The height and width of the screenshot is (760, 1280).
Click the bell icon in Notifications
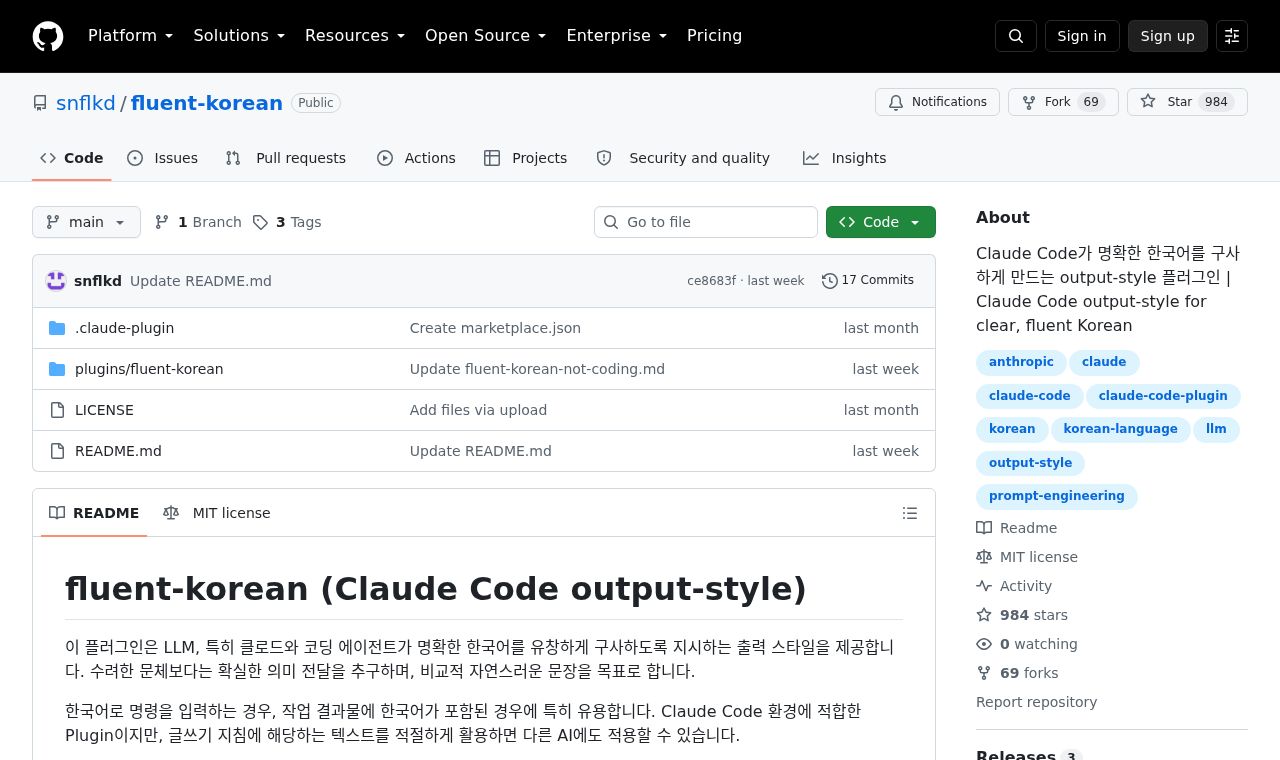896,102
